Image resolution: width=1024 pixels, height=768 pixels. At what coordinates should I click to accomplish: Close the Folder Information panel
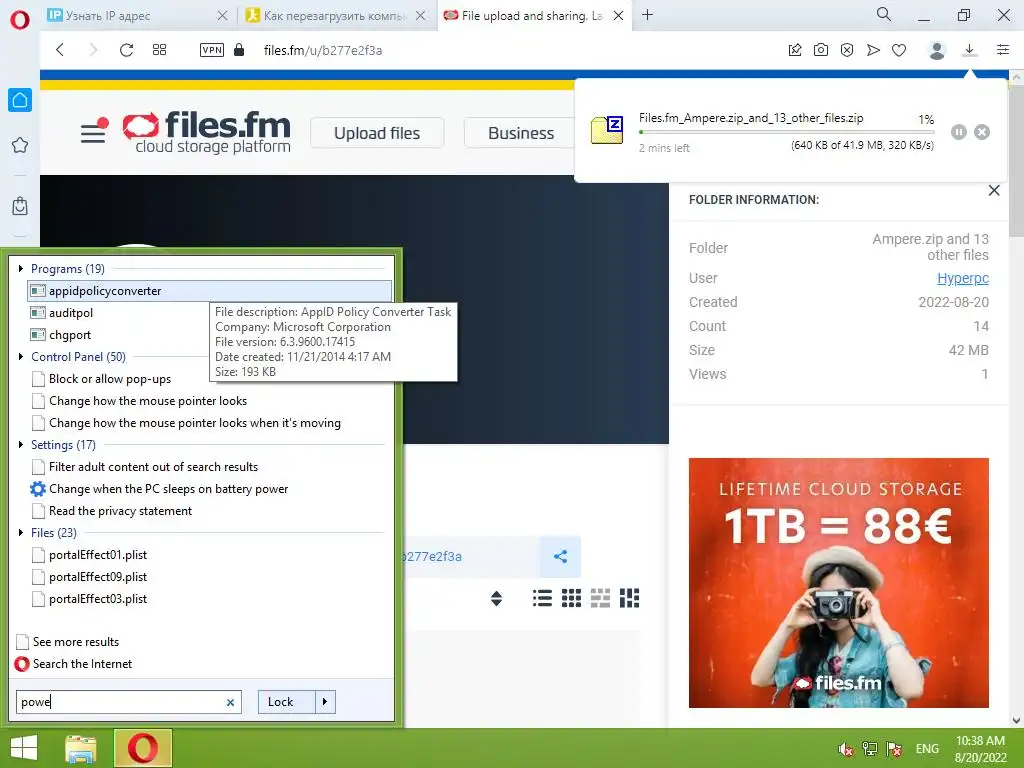(x=994, y=190)
